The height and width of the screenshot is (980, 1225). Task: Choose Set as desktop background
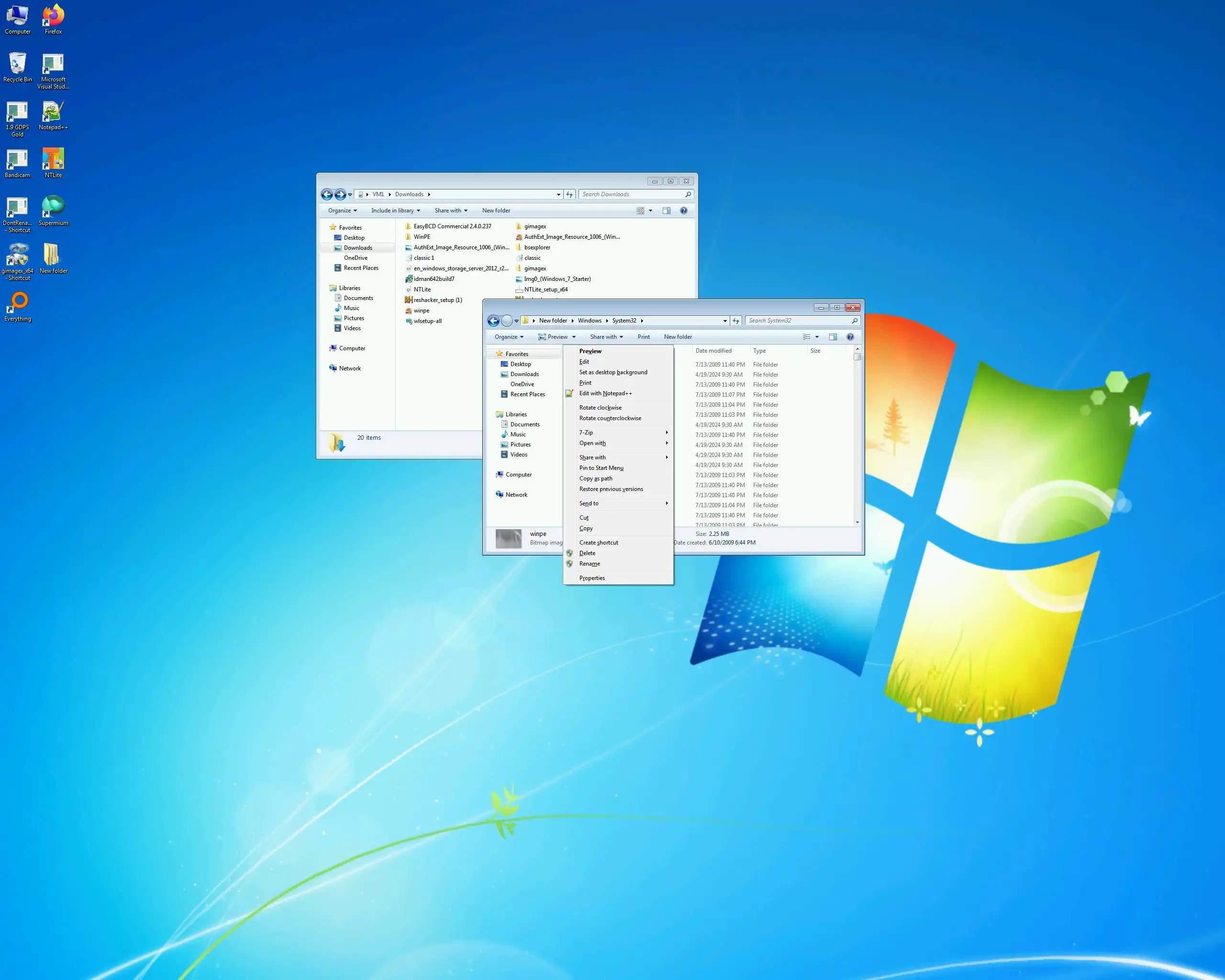(x=613, y=373)
